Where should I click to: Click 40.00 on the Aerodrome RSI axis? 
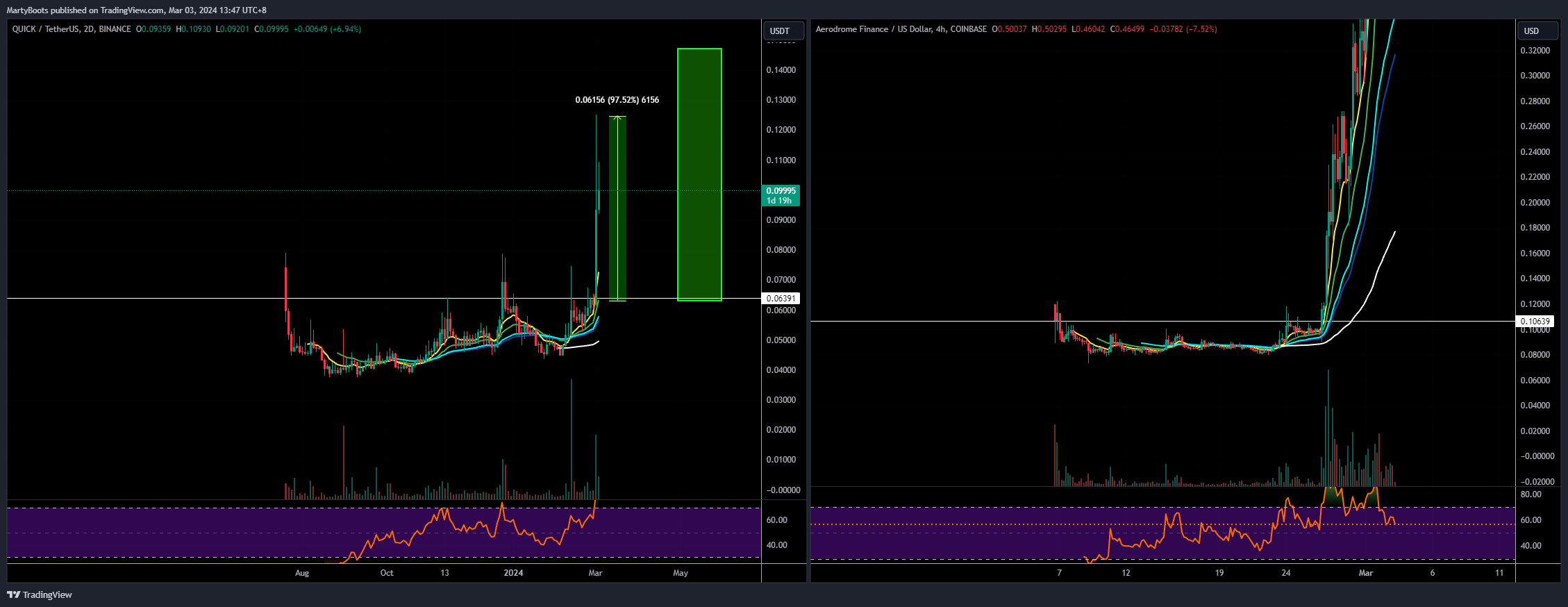(x=1531, y=546)
